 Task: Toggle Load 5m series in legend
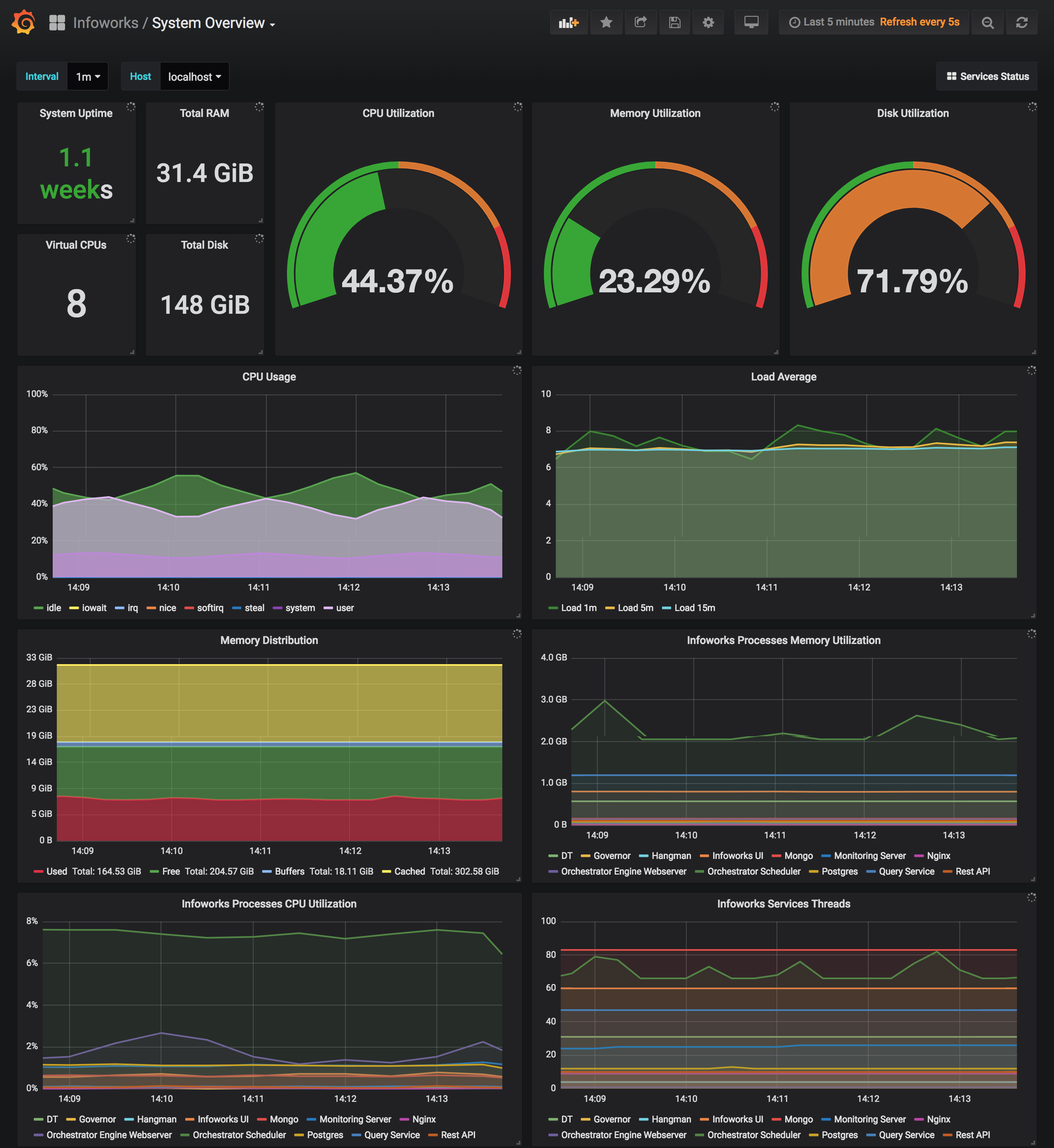(635, 608)
